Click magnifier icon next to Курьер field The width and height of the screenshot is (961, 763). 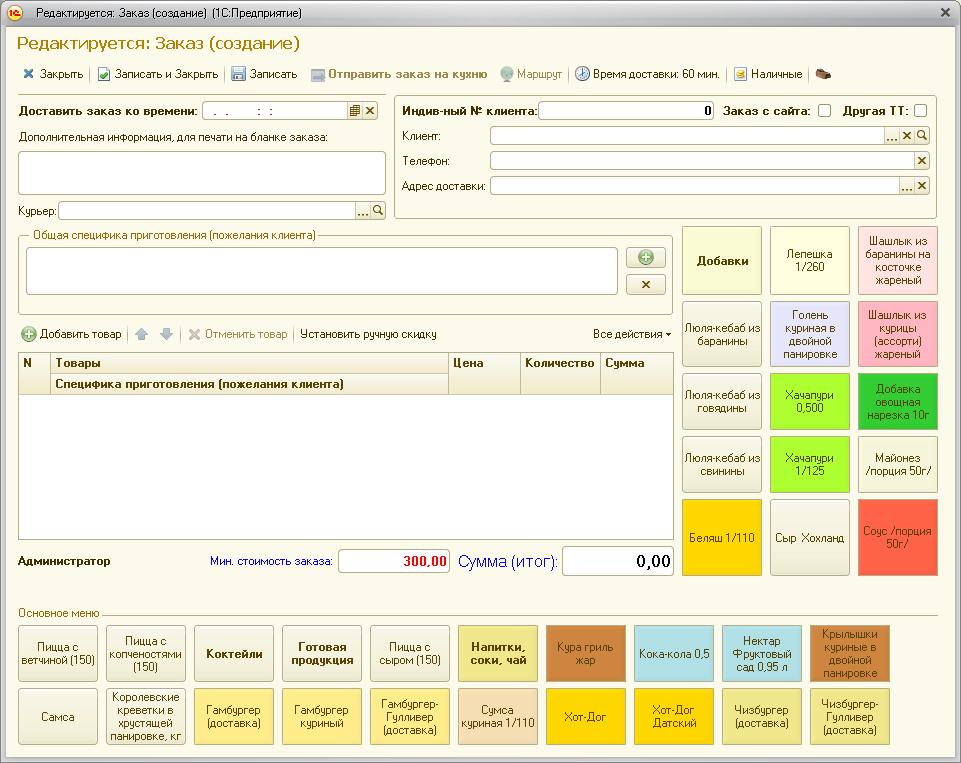click(x=378, y=211)
